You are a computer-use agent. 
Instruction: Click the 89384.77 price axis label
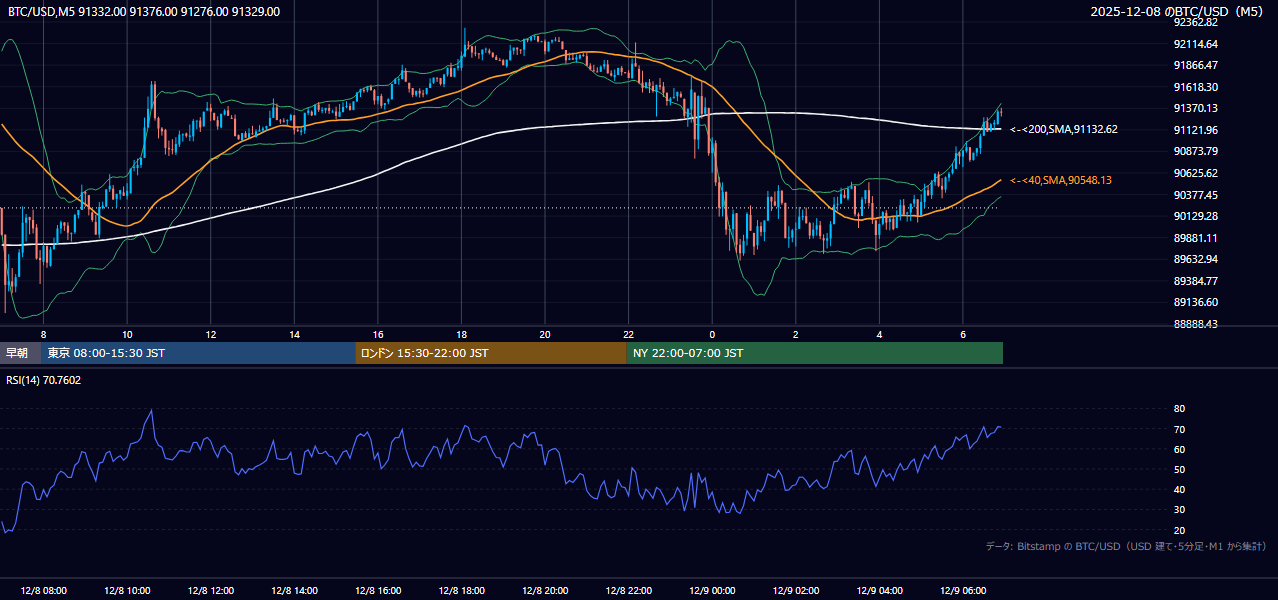tap(1196, 281)
